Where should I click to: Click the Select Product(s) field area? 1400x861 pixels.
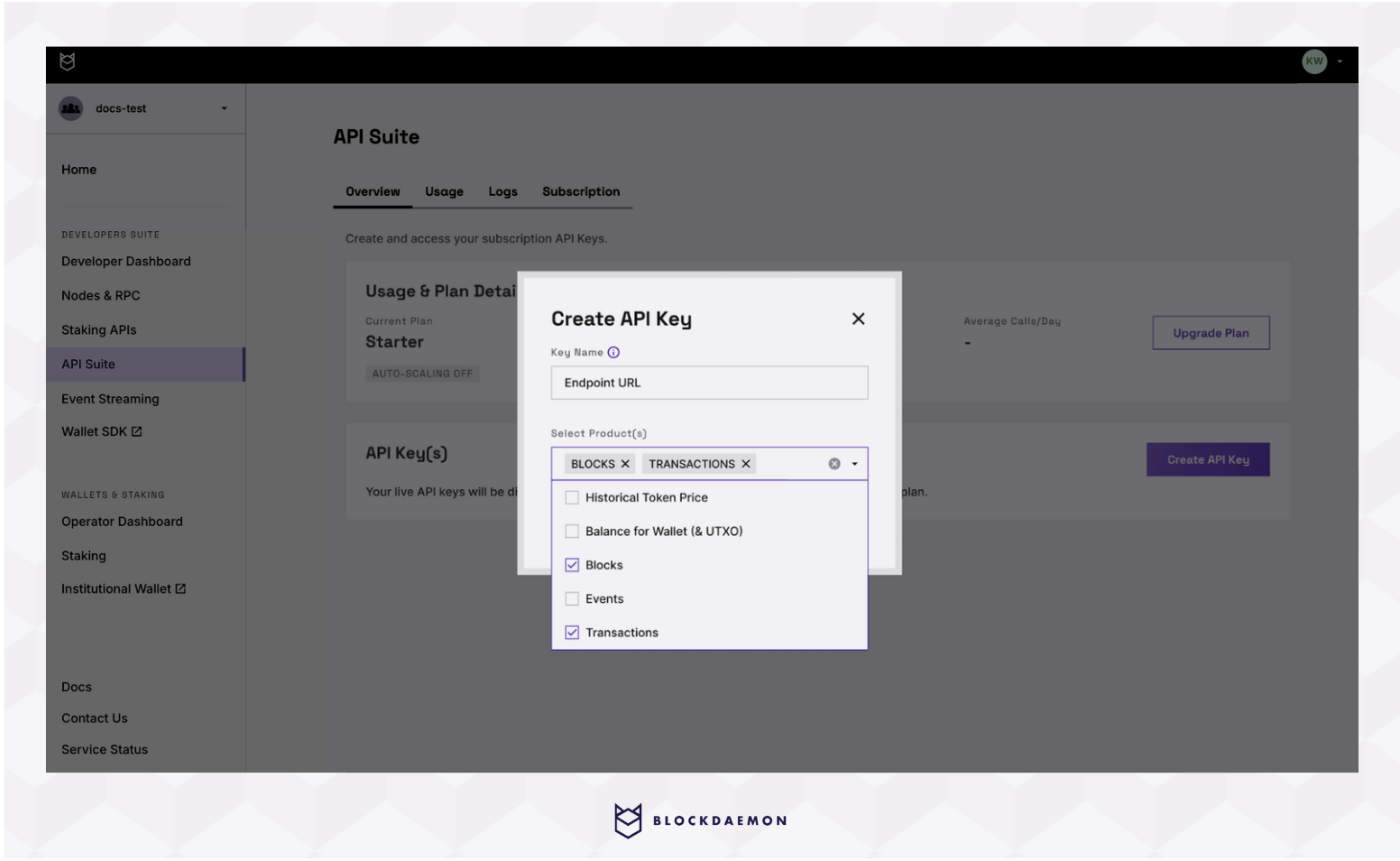pos(709,464)
